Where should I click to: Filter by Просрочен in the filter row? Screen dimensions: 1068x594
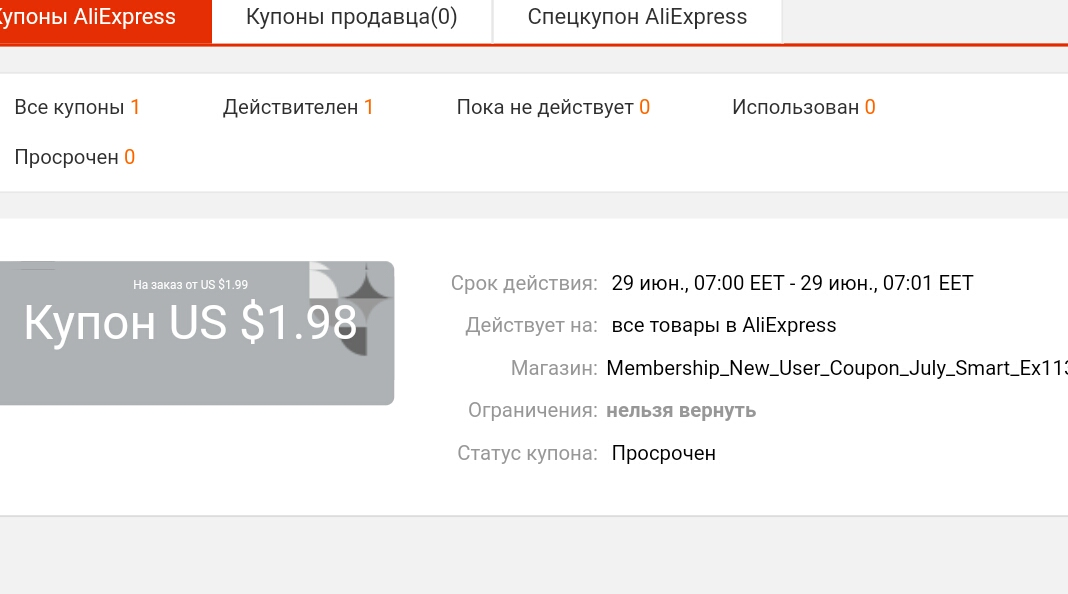point(75,157)
